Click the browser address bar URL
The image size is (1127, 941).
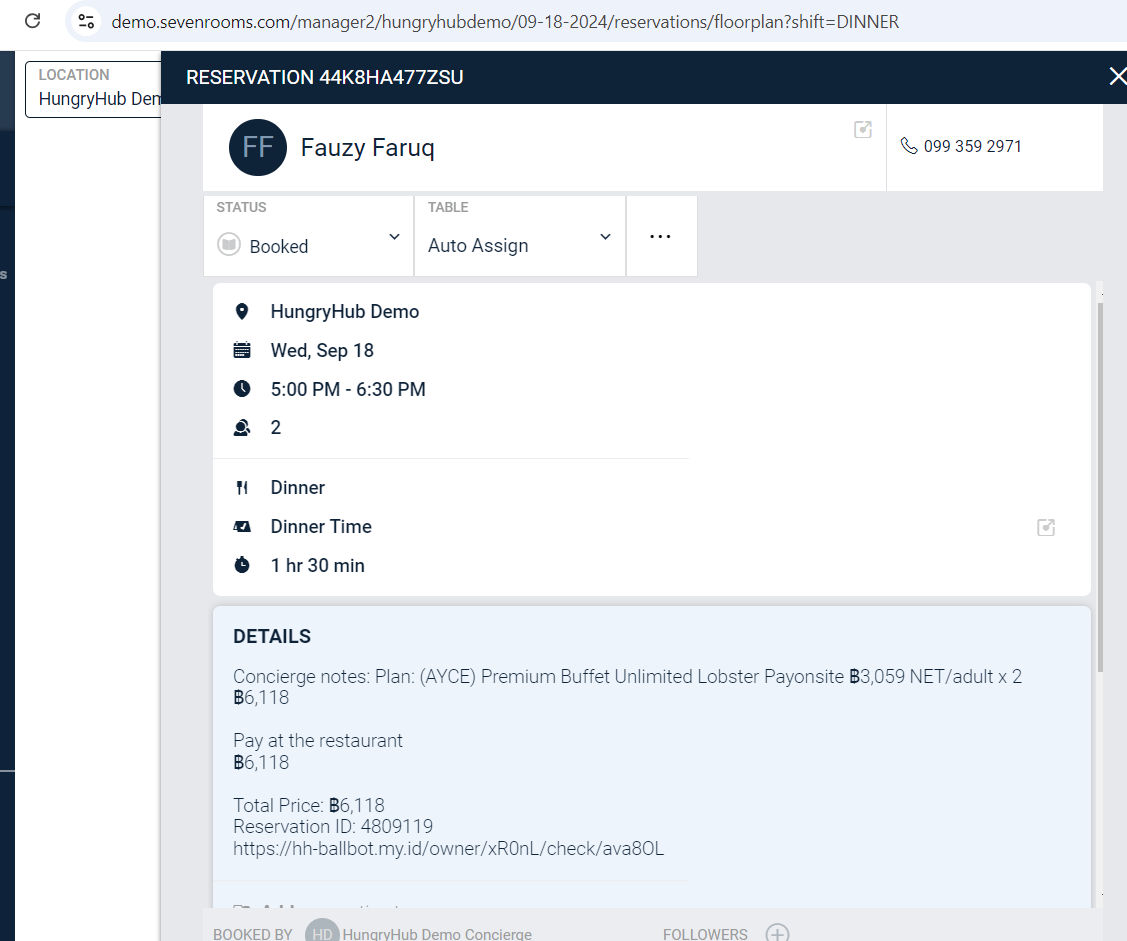click(x=505, y=21)
